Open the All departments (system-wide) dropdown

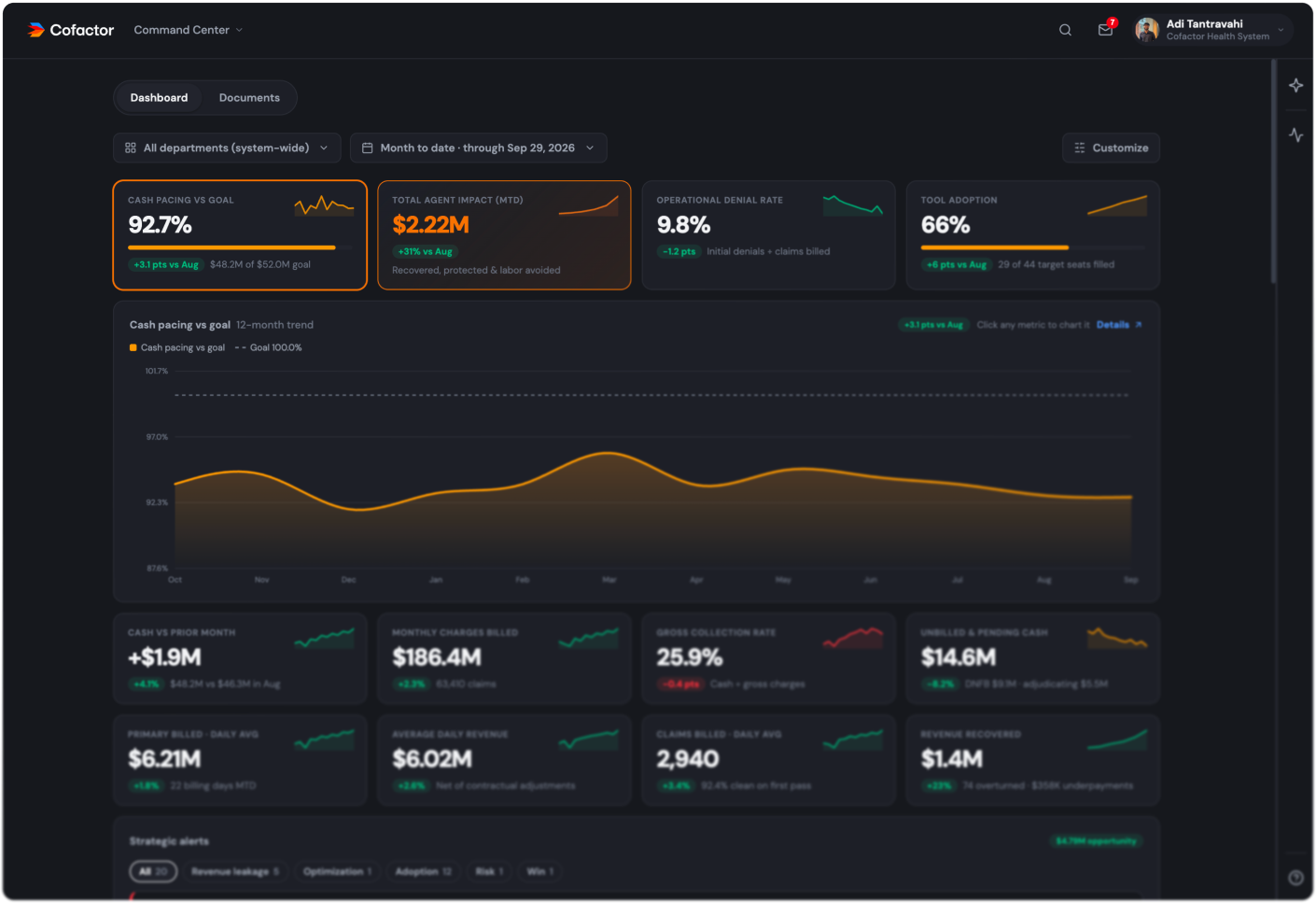point(226,148)
